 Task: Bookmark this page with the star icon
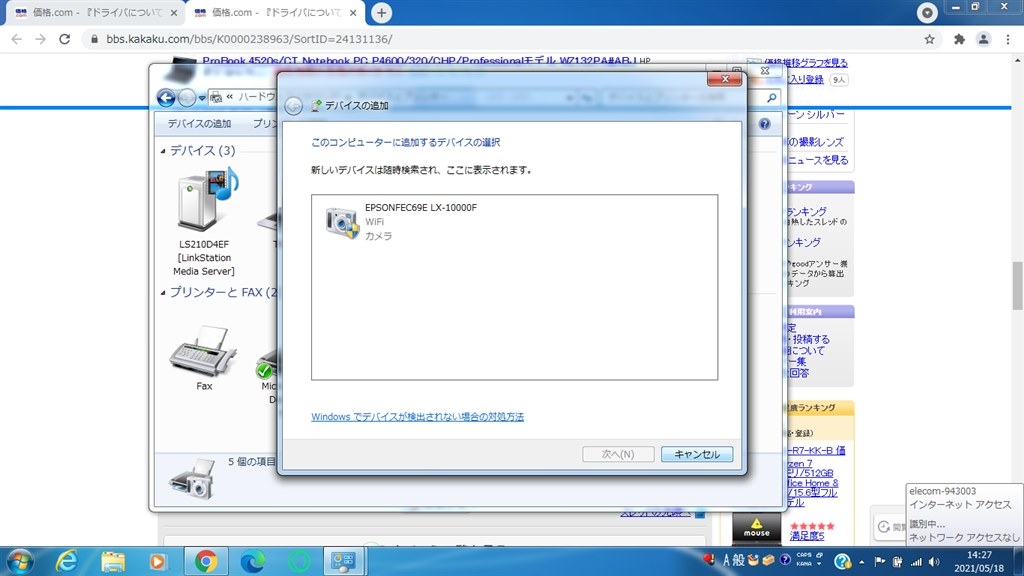pos(929,39)
